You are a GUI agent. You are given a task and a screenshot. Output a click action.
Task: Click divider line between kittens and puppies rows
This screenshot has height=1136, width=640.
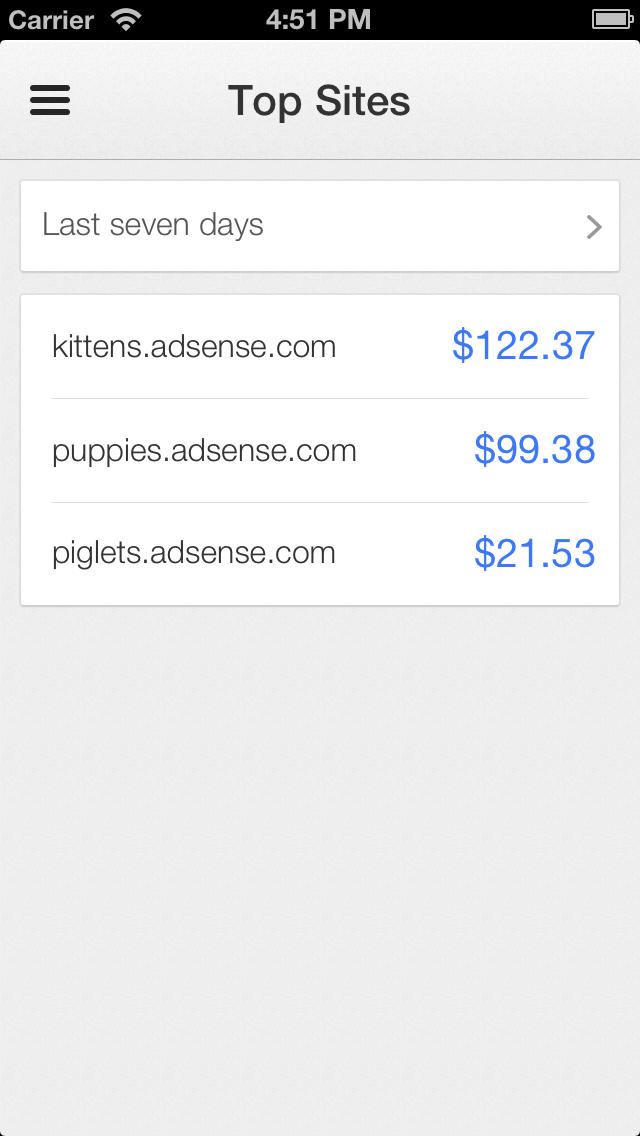320,398
